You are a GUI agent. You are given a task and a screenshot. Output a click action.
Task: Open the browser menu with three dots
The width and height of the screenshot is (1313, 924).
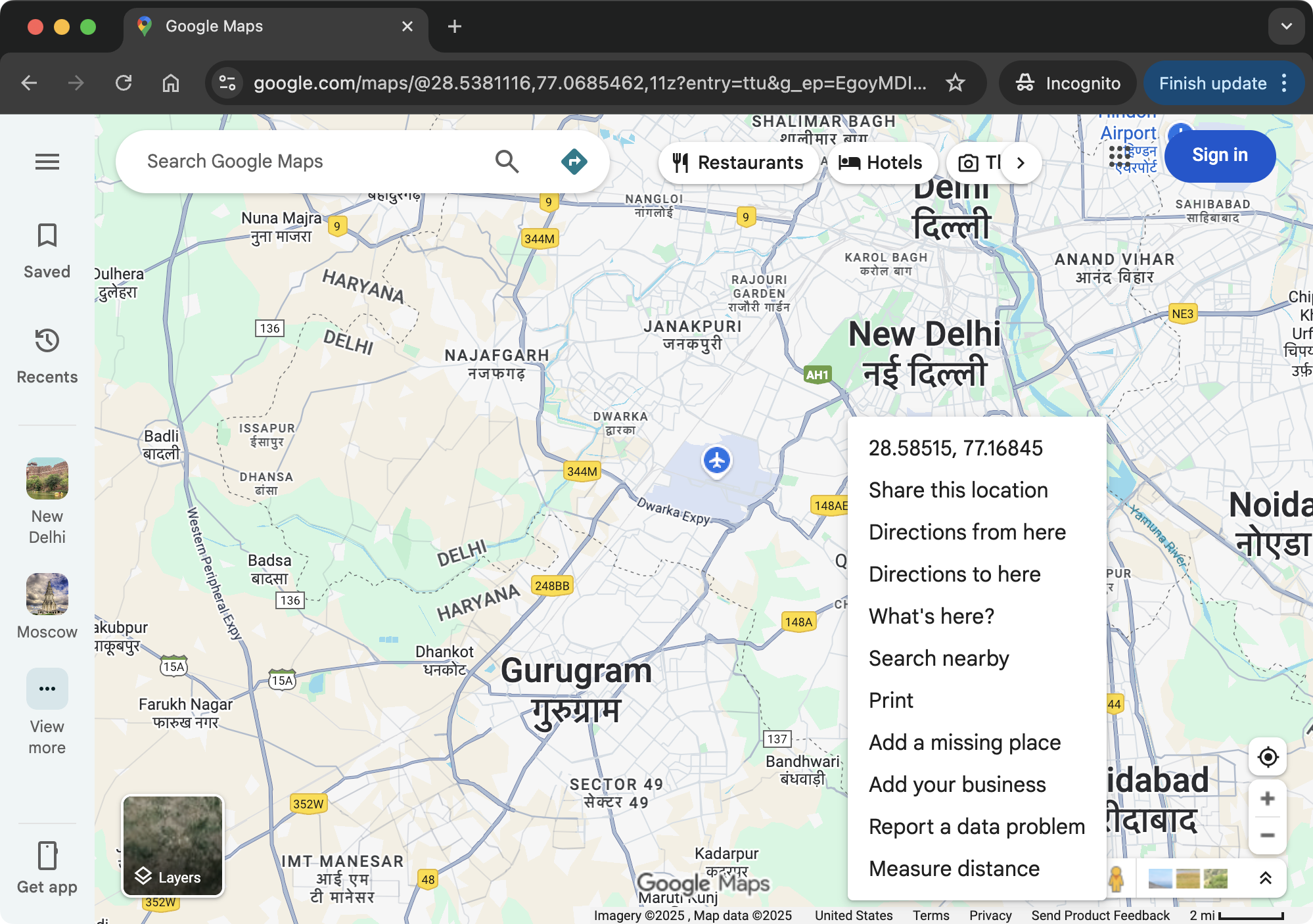point(1285,83)
